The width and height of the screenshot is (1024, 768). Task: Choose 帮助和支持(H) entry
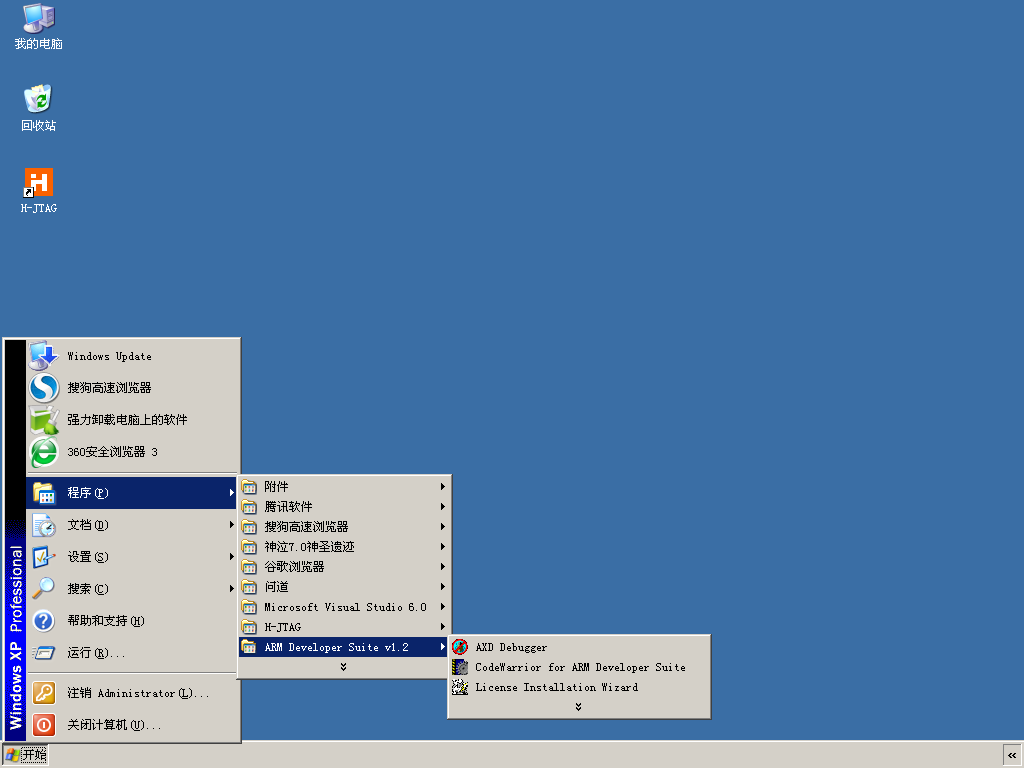[133, 621]
